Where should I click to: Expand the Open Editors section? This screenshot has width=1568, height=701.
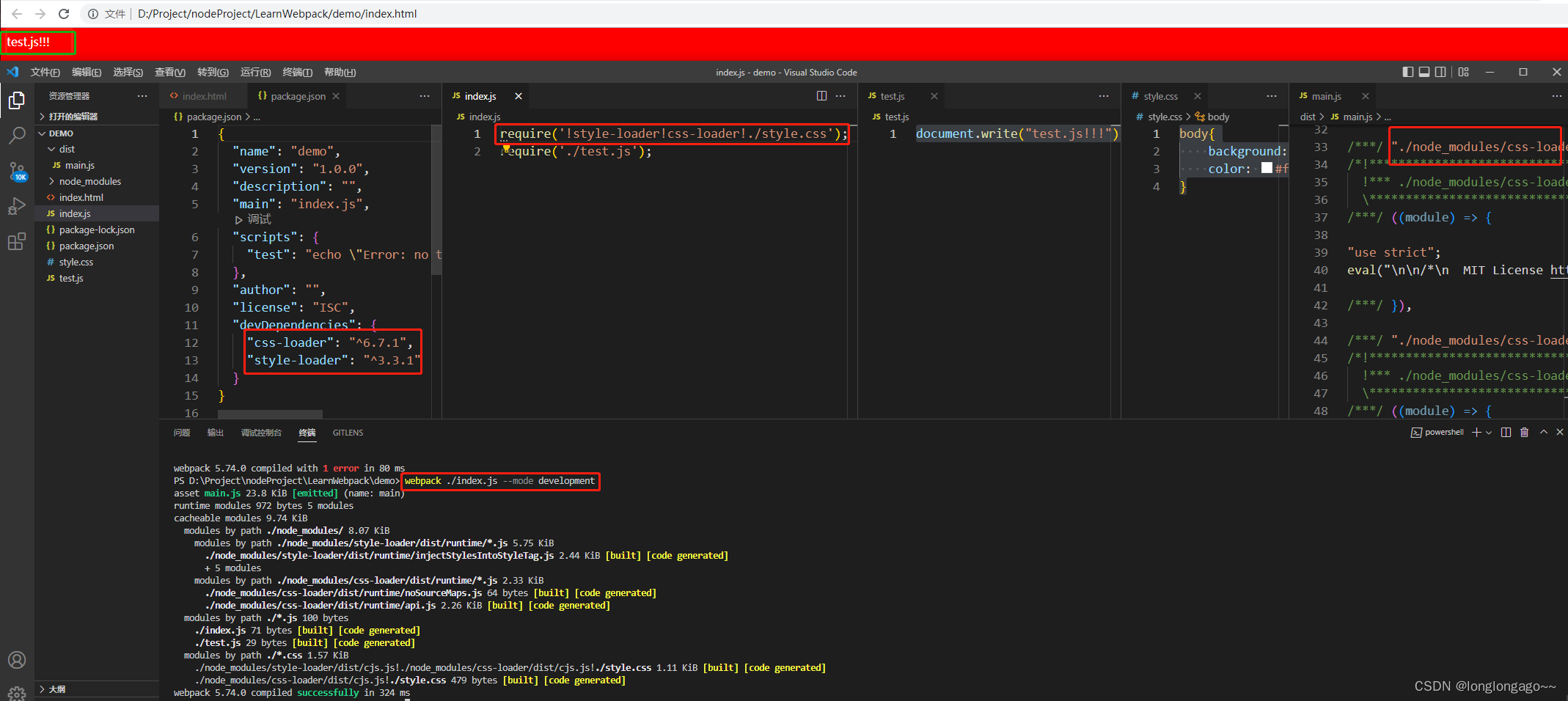tap(97, 117)
